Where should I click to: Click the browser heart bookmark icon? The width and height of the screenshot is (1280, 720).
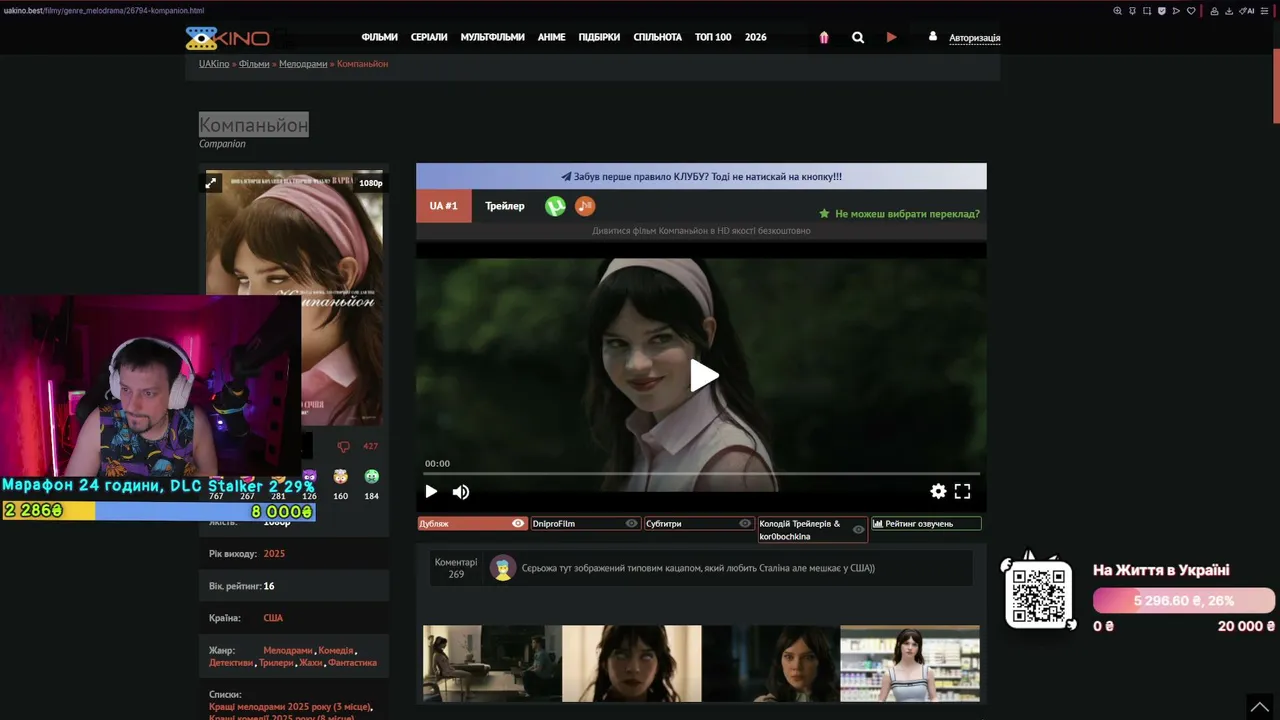1191,11
